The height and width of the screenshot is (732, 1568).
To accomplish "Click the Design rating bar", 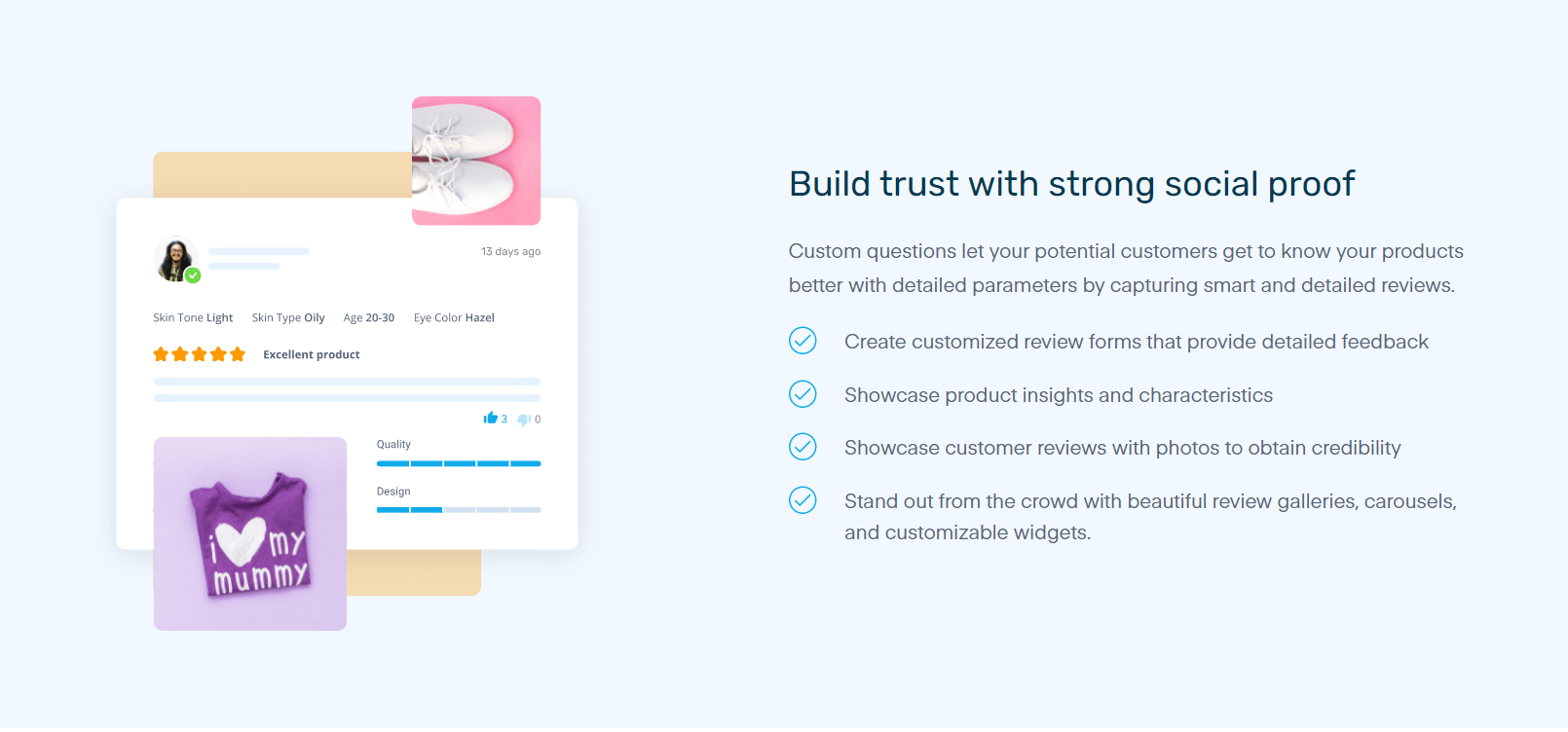I will pyautogui.click(x=459, y=510).
